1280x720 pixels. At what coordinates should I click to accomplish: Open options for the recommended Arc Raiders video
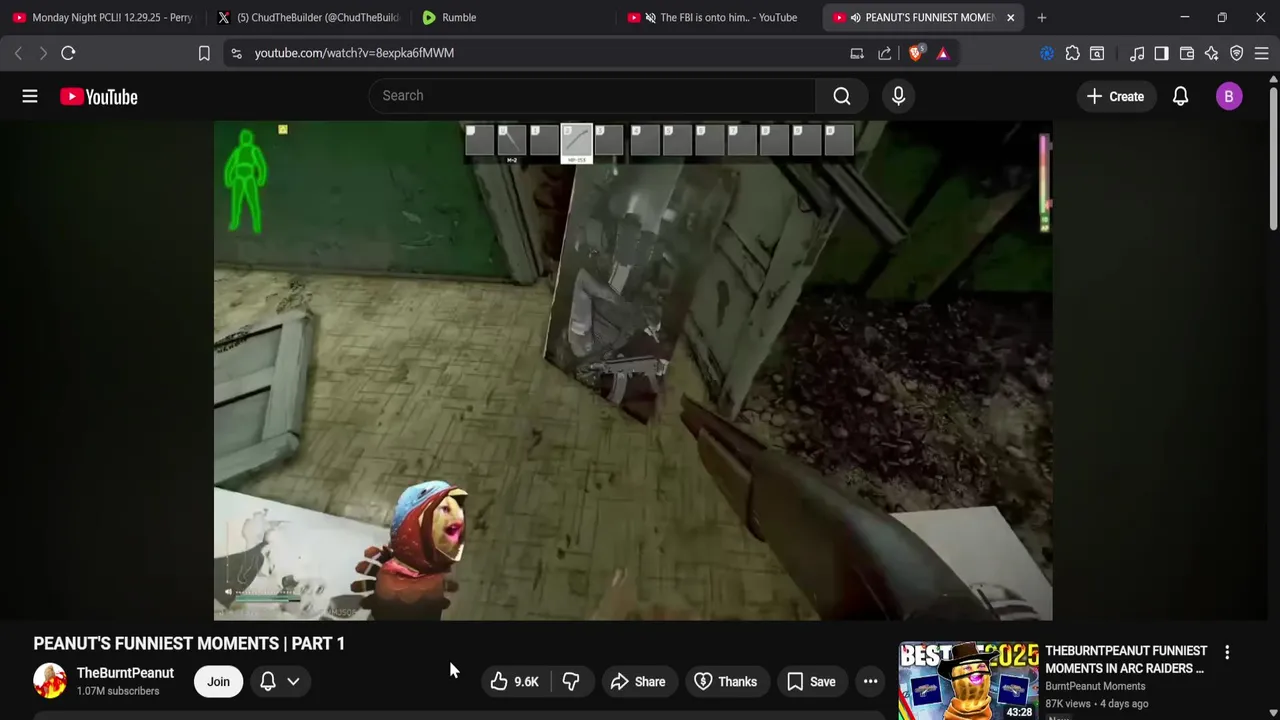point(1227,653)
